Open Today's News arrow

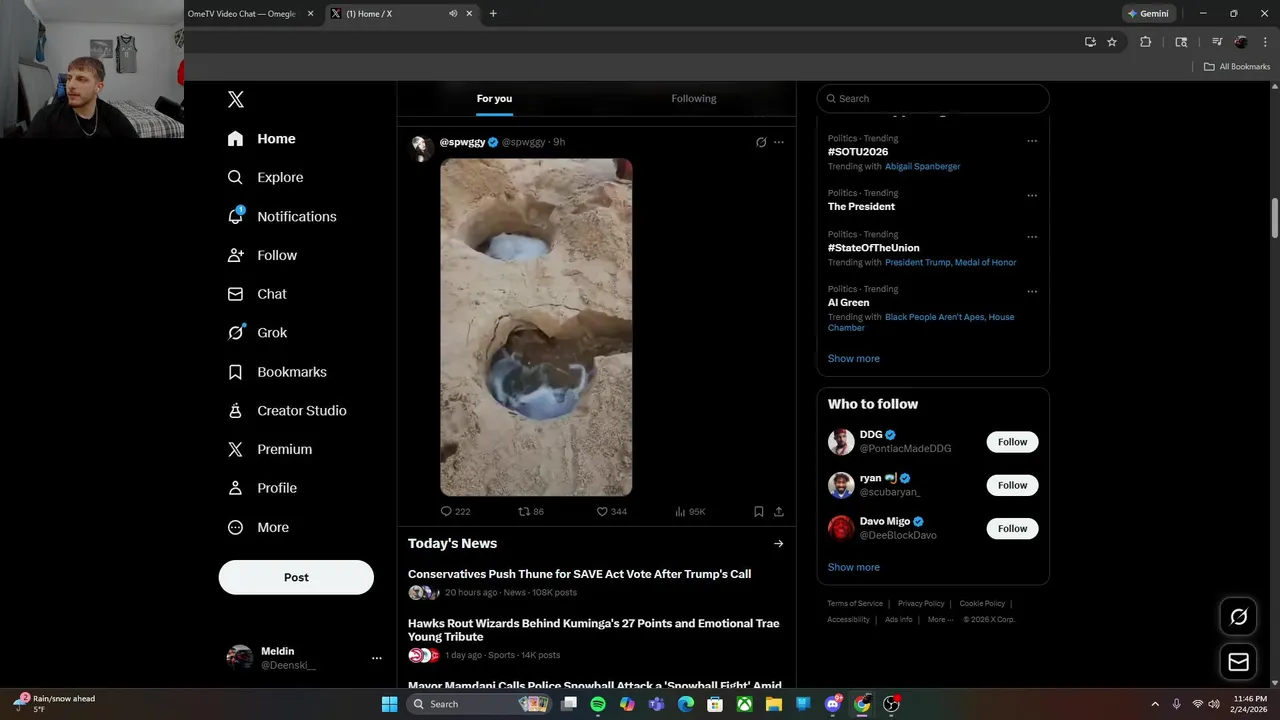[x=778, y=544]
